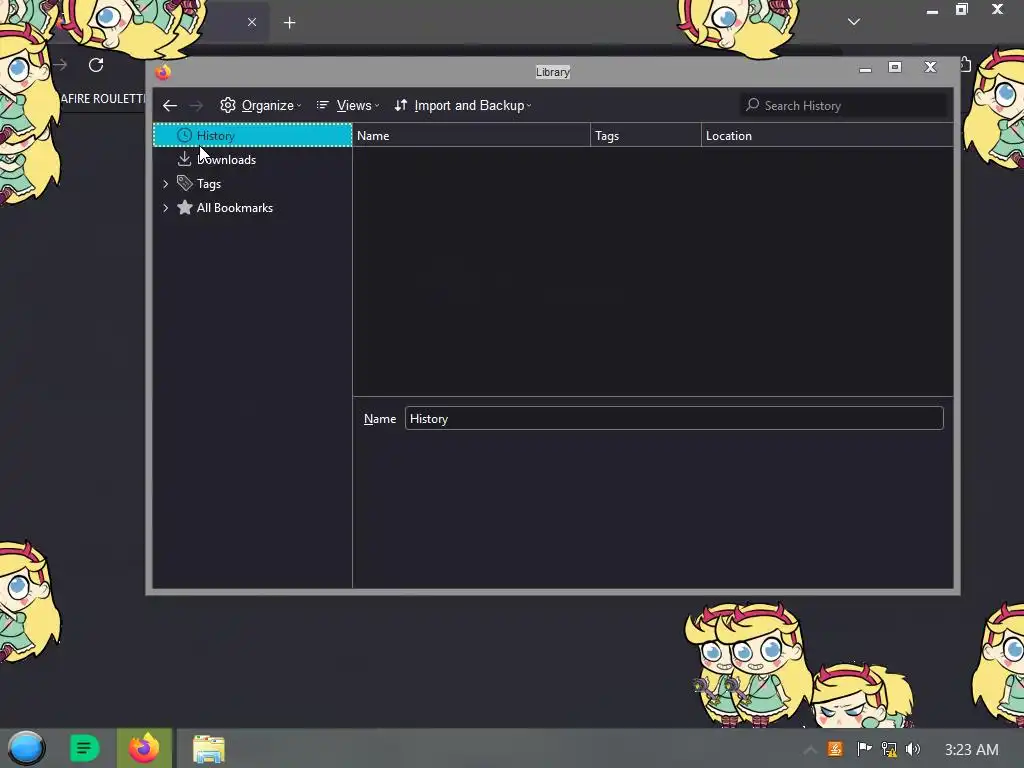Click the 3:23 AM clock

click(x=972, y=750)
